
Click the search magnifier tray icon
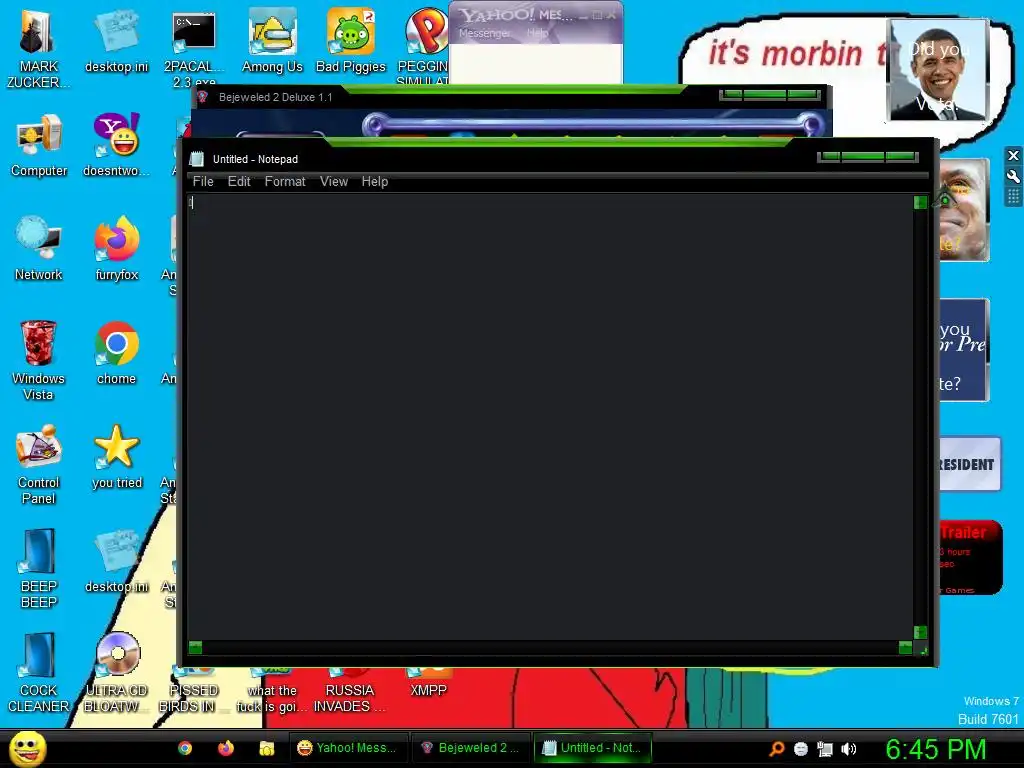coord(776,749)
